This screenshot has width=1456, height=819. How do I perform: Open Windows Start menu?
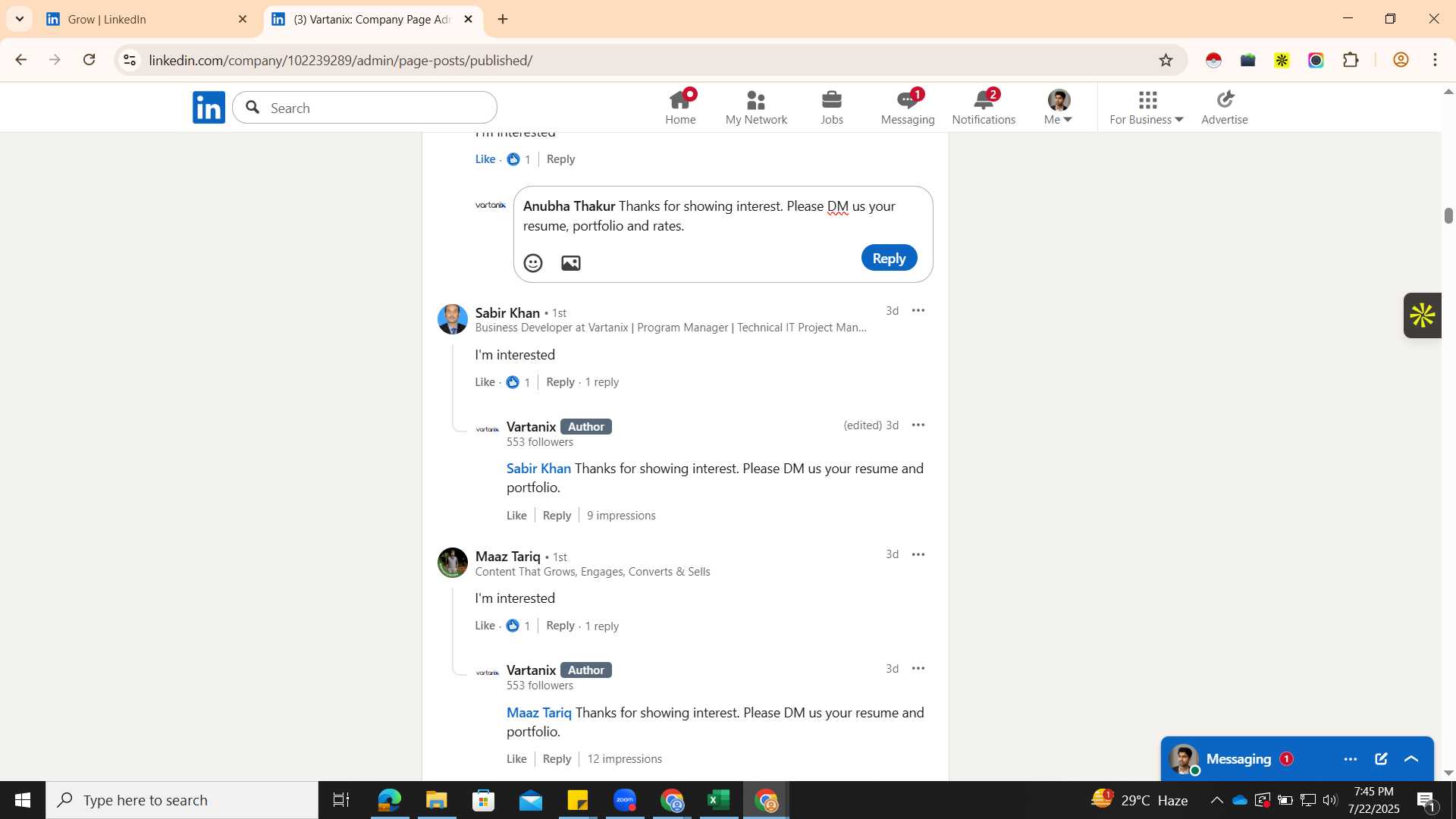click(23, 800)
